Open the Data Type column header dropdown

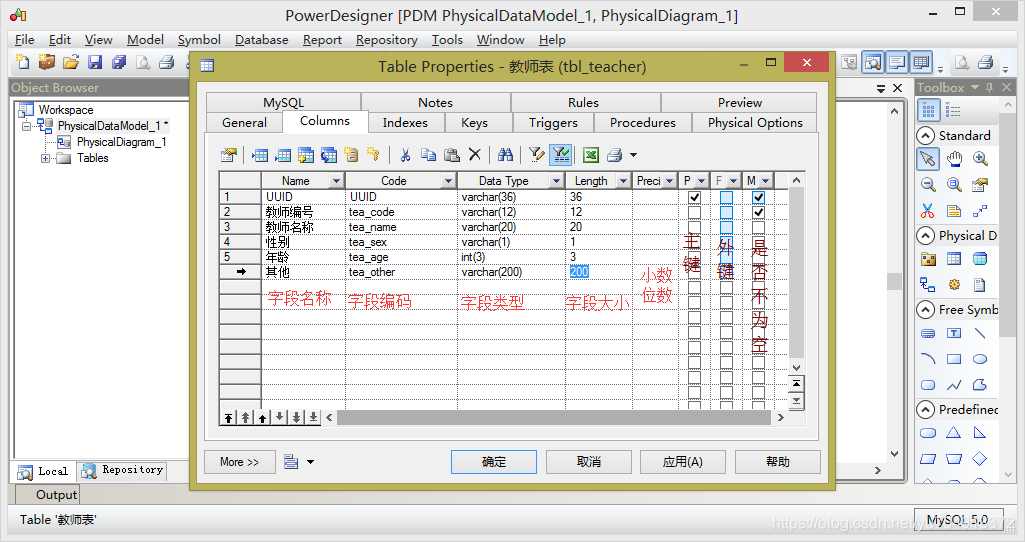tap(557, 180)
